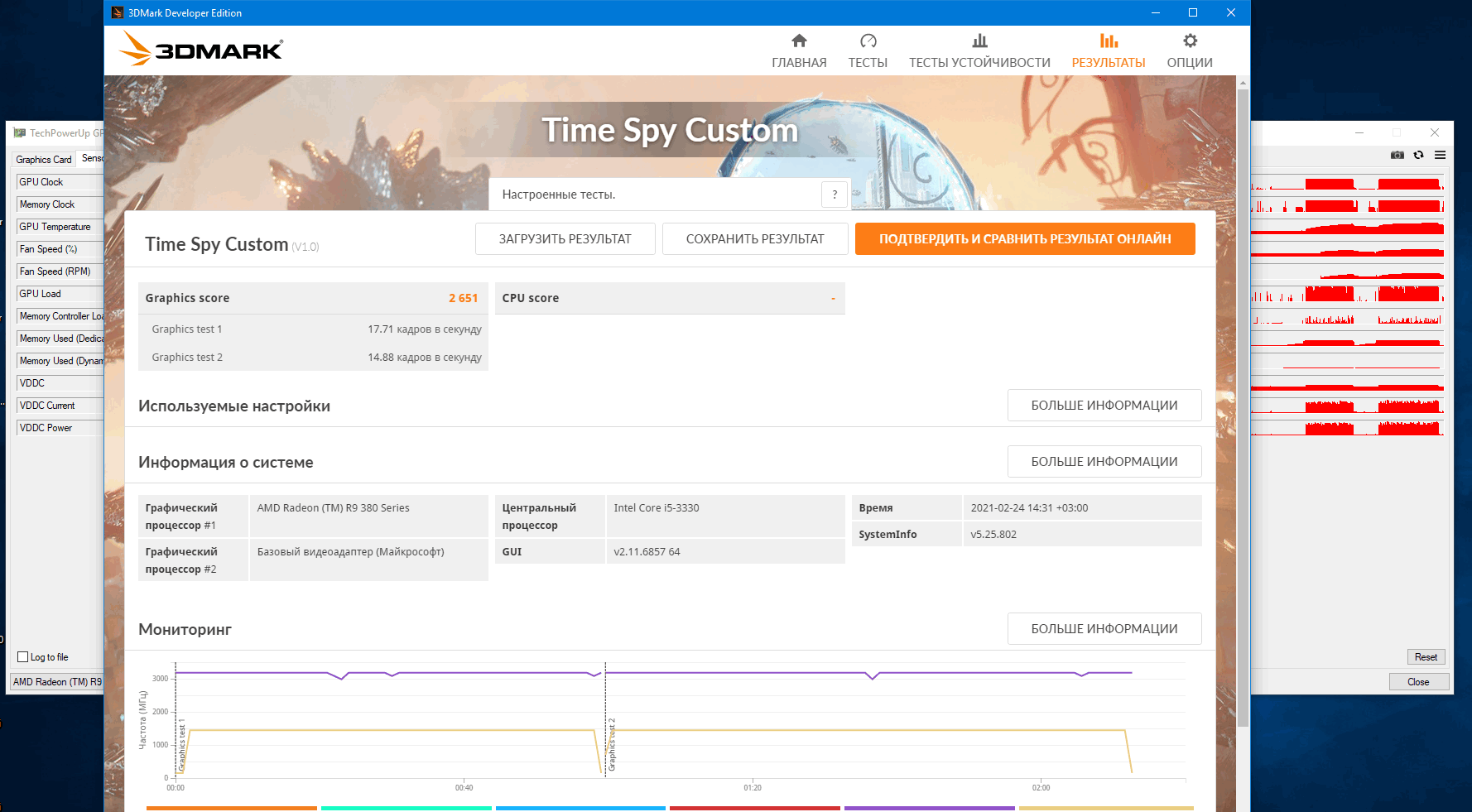The width and height of the screenshot is (1472, 812).
Task: Open AMD Radeon device dropdown in GPU-Z
Action: (57, 682)
